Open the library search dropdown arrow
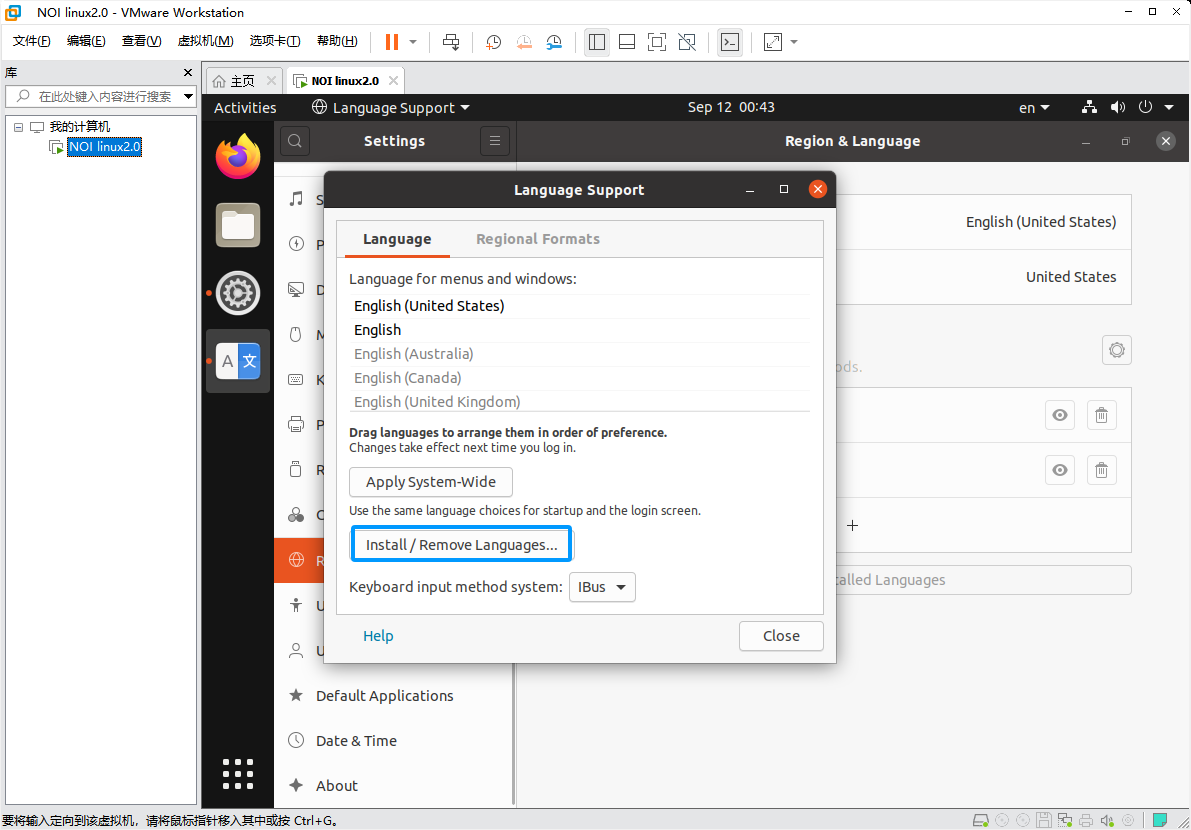Image resolution: width=1191 pixels, height=830 pixels. tap(188, 96)
